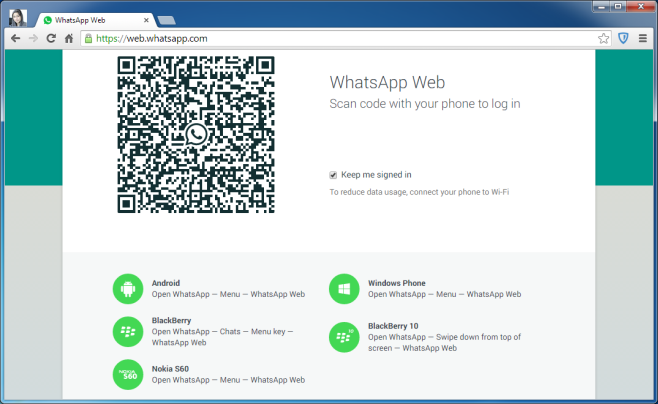The width and height of the screenshot is (658, 404).
Task: Open a new tab
Action: [166, 19]
